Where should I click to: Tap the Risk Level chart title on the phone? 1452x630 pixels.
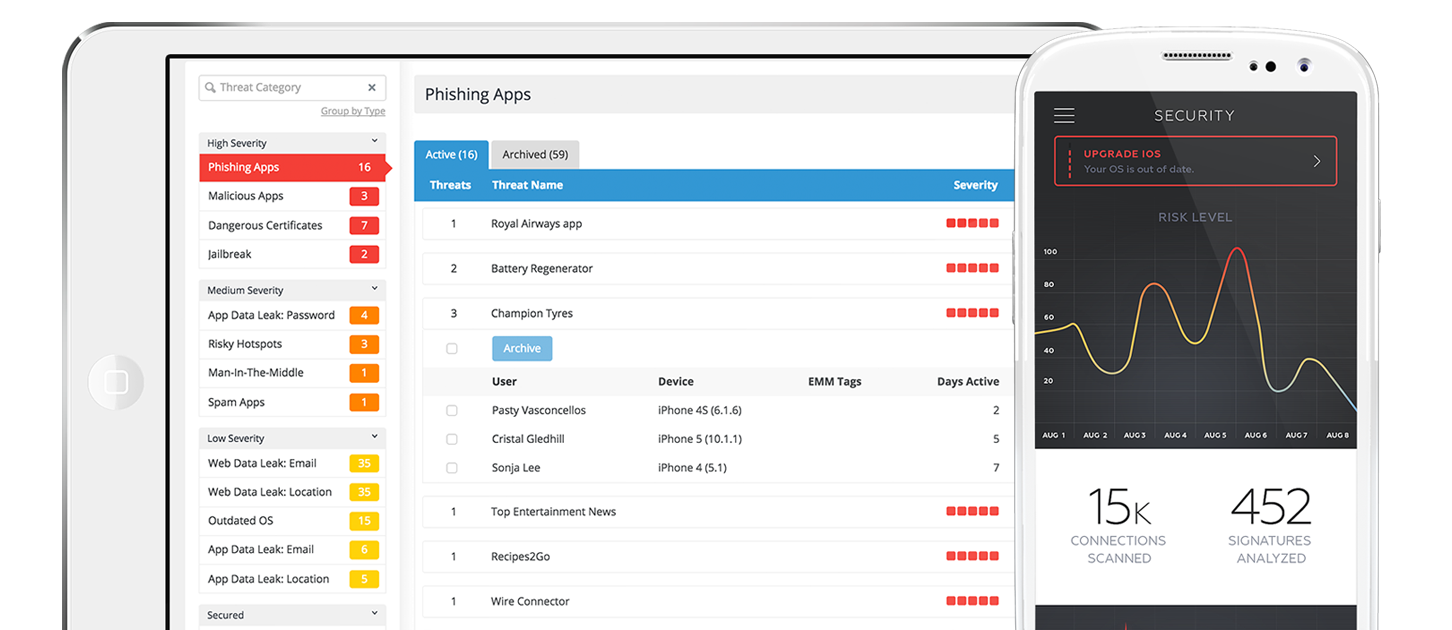point(1195,217)
